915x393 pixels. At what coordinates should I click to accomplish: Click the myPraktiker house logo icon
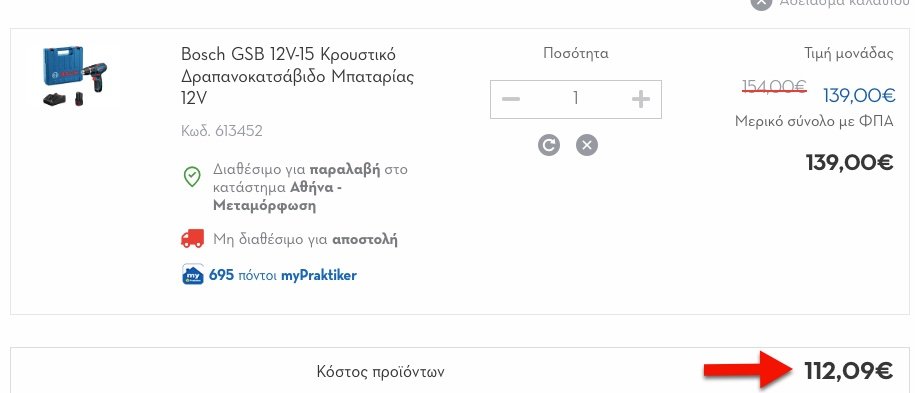[193, 274]
